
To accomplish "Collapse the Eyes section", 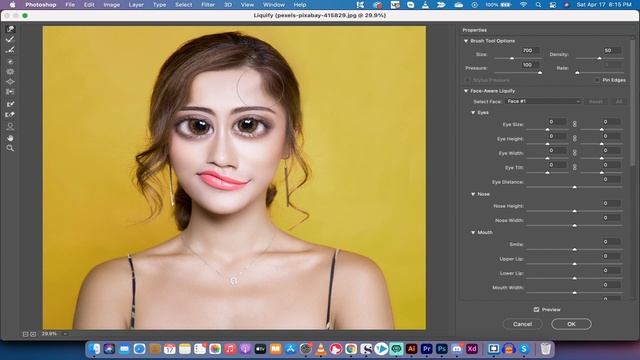I will click(x=473, y=112).
